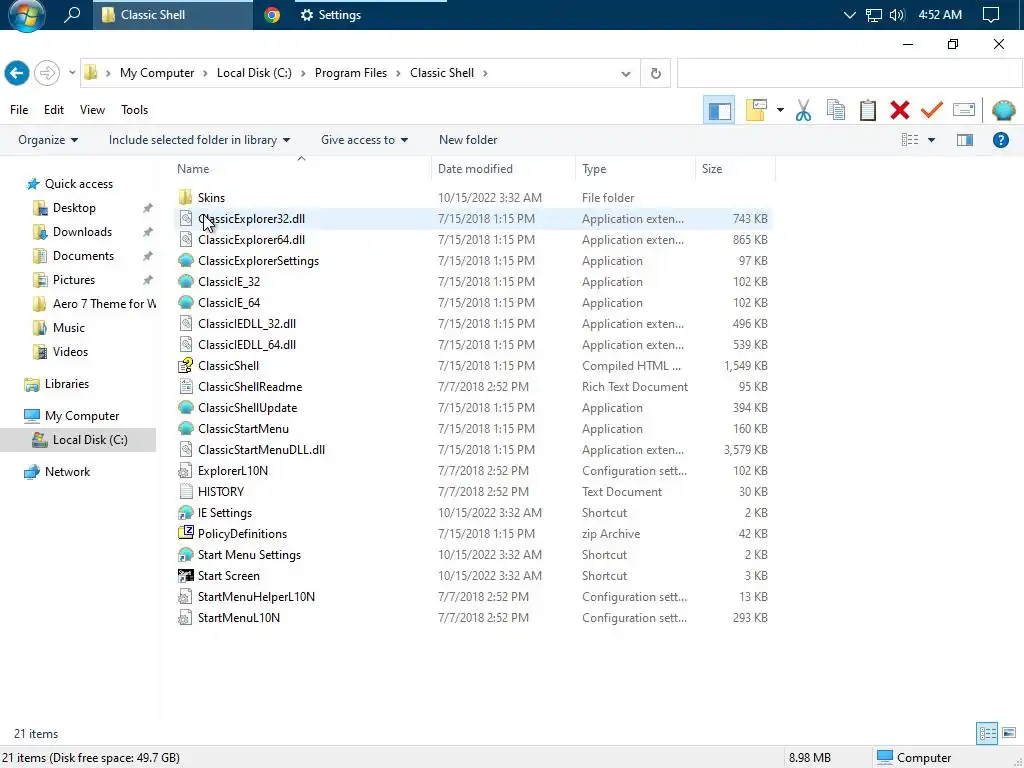Select Network in the navigation pane
Image resolution: width=1024 pixels, height=768 pixels.
pos(67,472)
